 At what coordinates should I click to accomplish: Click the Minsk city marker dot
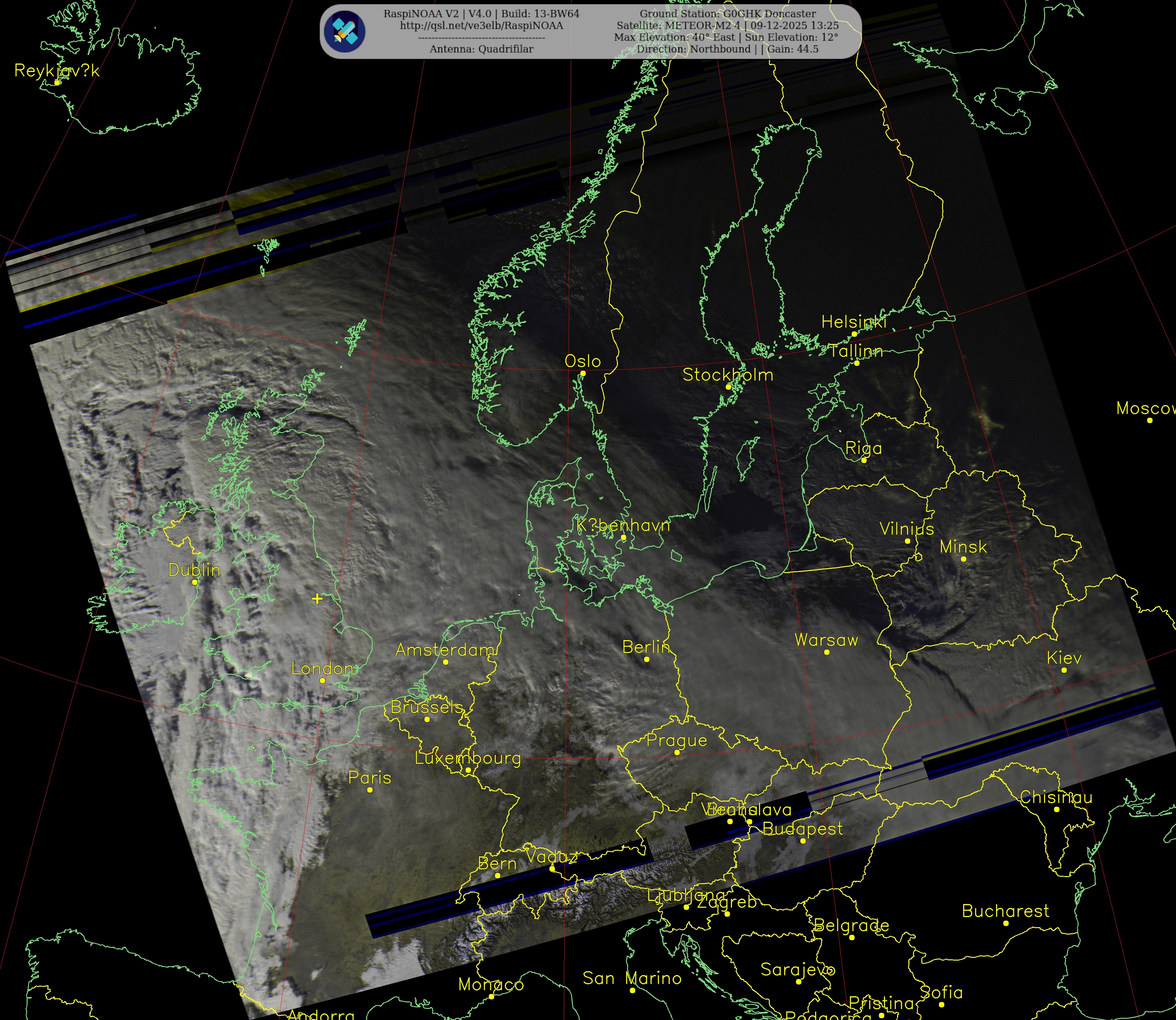coord(963,559)
